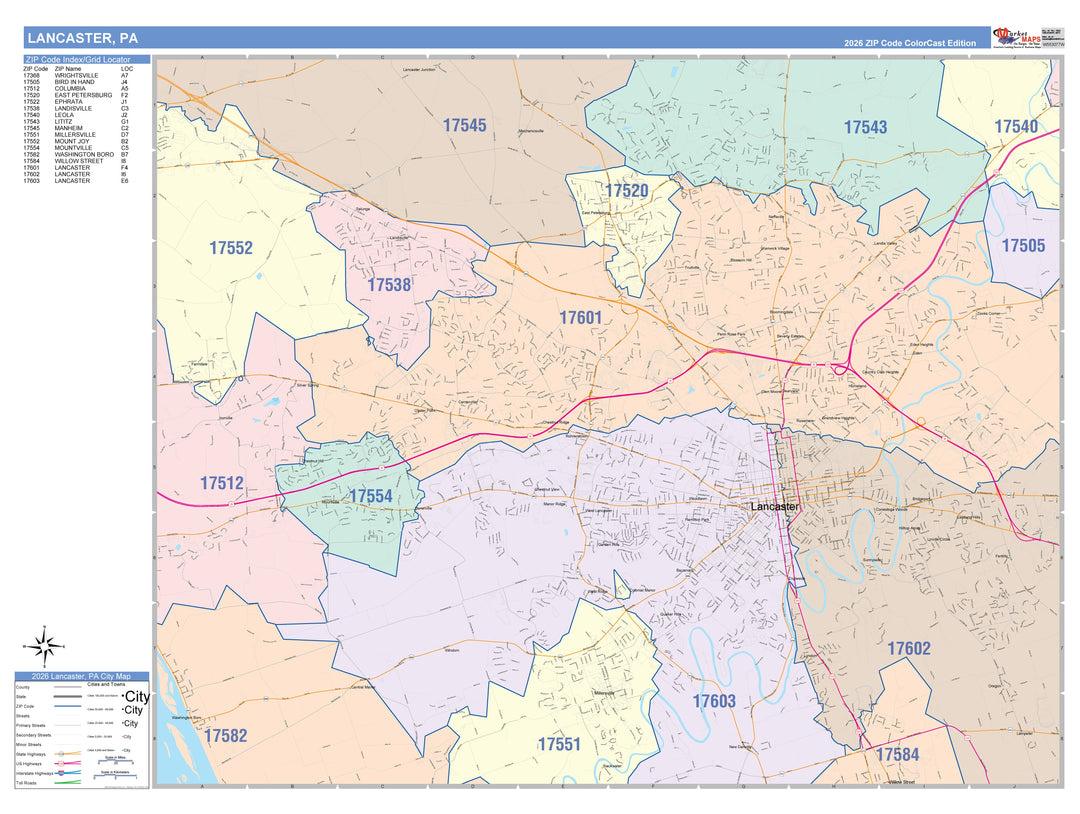This screenshot has height=814, width=1080.
Task: Click the largest City legend sample
Action: [x=136, y=697]
